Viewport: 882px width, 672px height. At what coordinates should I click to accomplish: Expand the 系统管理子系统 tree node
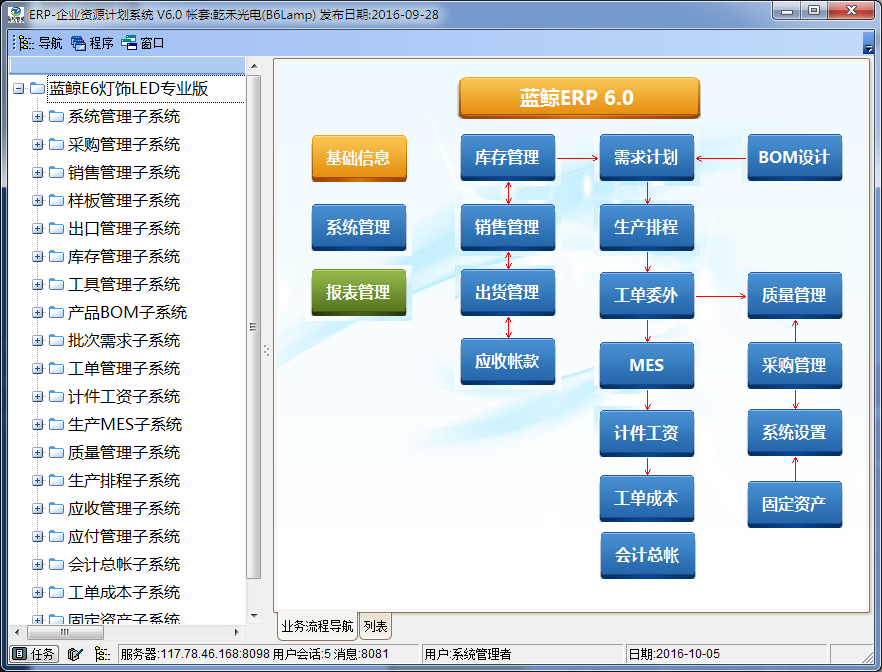click(x=38, y=116)
